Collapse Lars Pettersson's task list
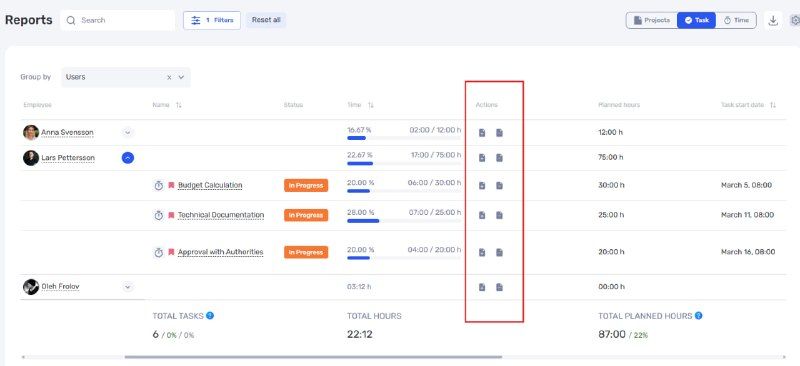Screen dimensions: 800x366 (128, 158)
